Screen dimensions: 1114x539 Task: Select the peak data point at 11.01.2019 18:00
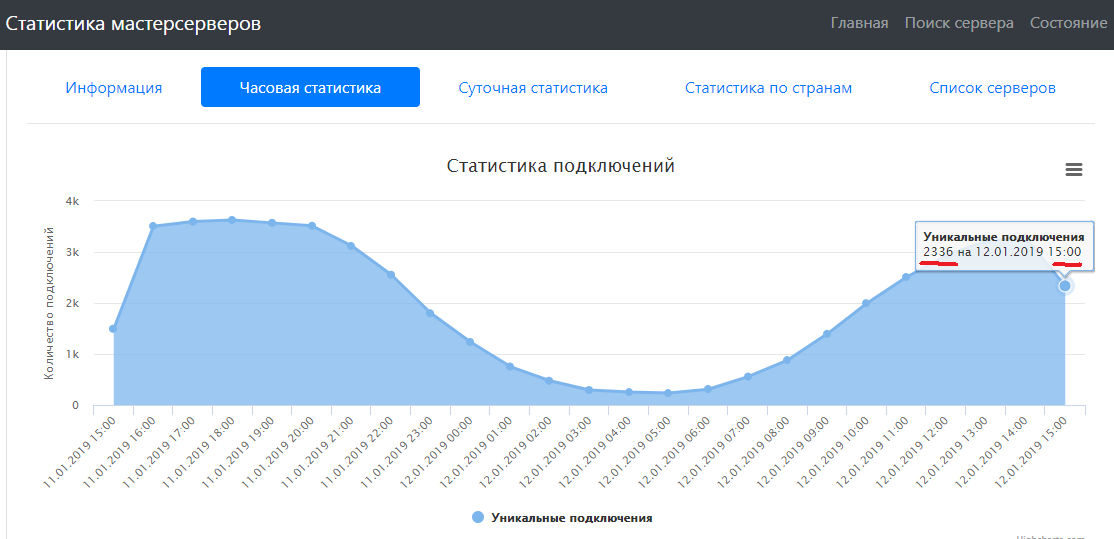coord(232,219)
